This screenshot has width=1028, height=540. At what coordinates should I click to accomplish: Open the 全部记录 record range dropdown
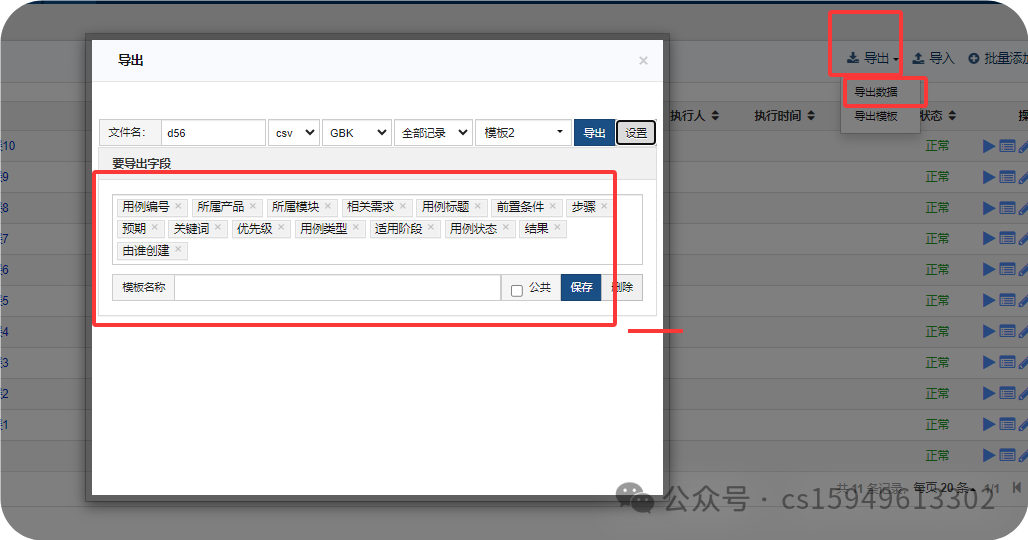[x=433, y=132]
